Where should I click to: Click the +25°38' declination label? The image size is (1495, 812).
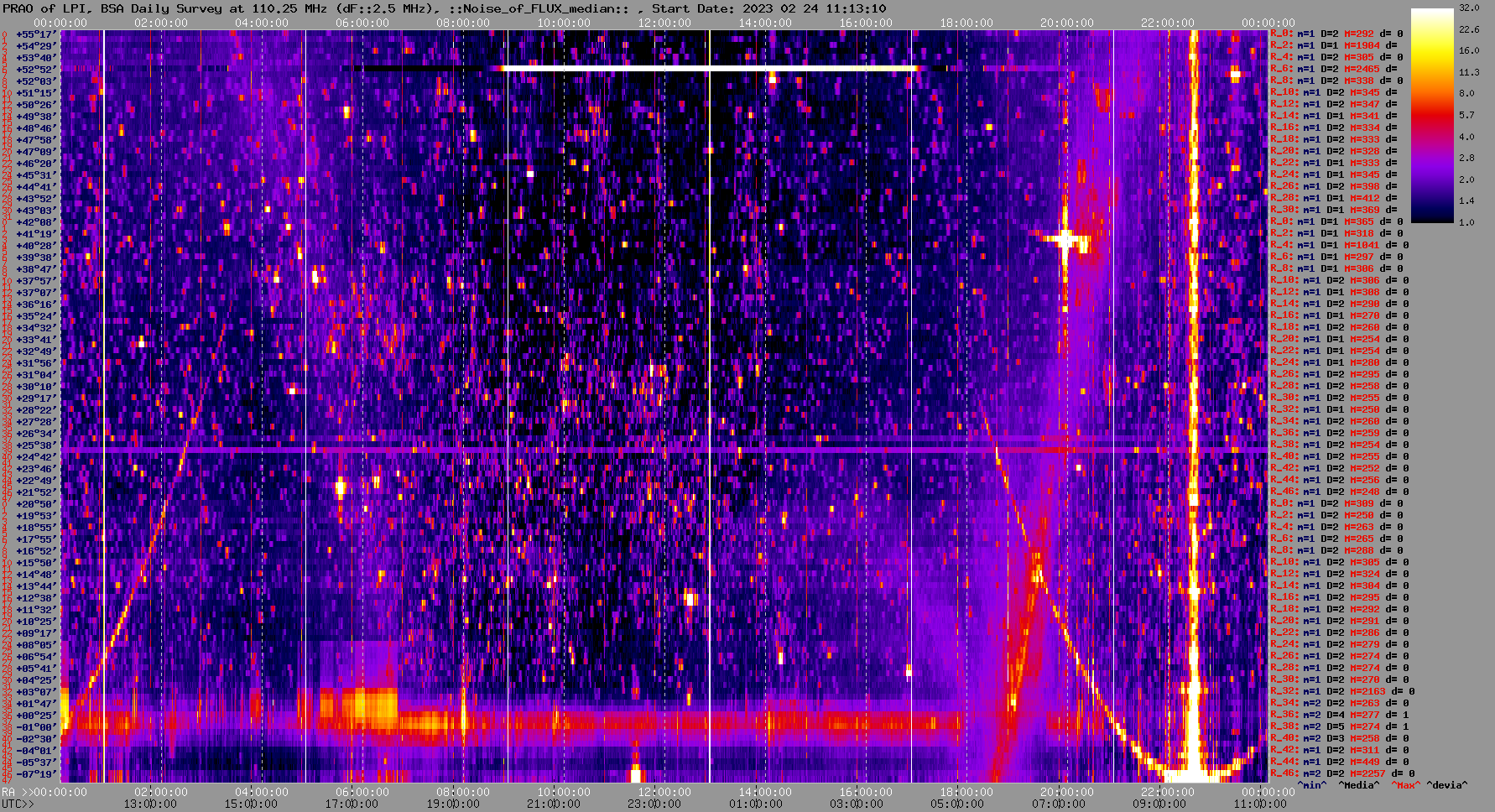[x=36, y=445]
